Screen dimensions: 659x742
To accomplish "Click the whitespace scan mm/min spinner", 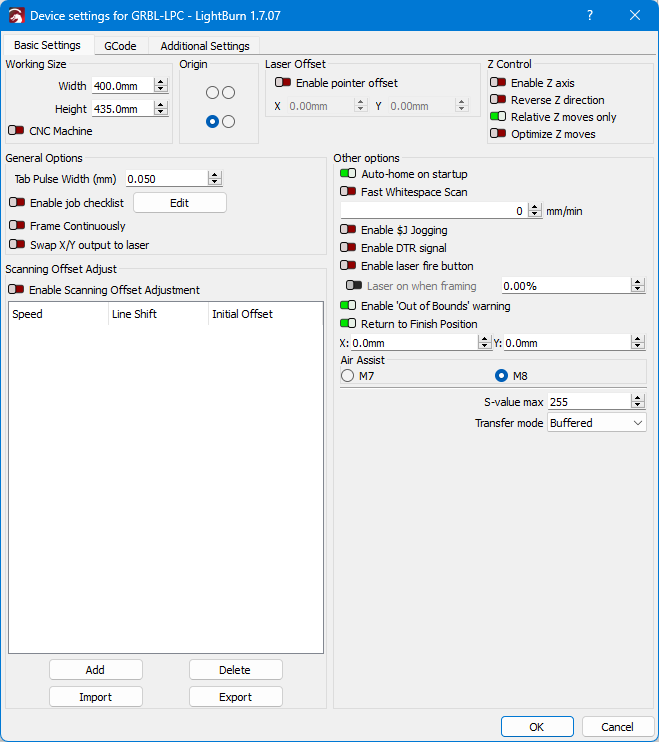I will point(535,211).
